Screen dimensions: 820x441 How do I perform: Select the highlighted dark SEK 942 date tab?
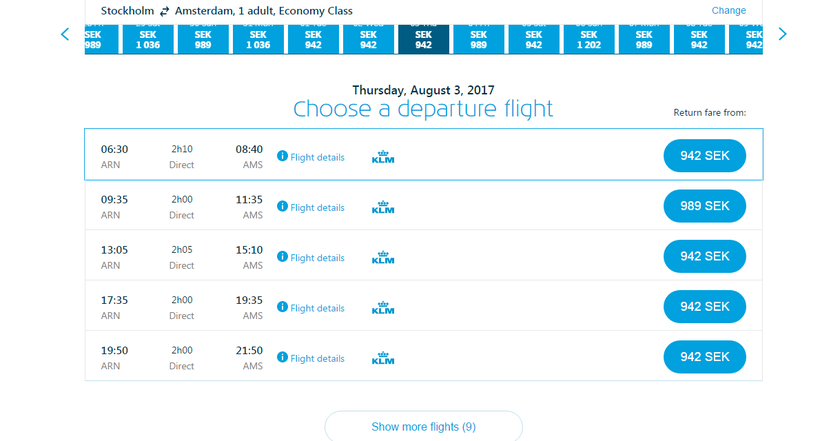pos(423,39)
